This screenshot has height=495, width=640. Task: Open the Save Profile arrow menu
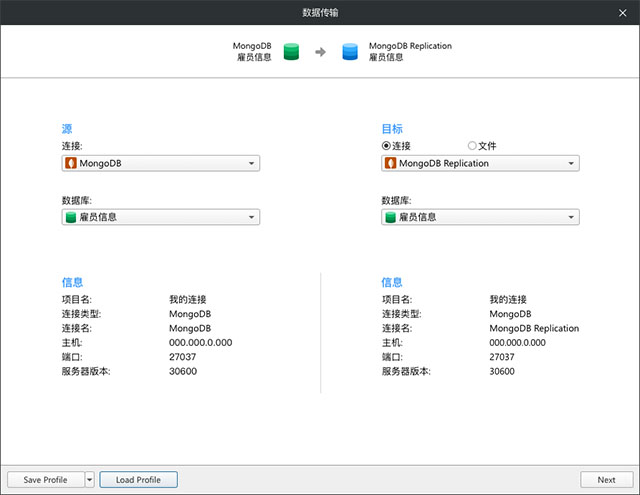(x=90, y=480)
